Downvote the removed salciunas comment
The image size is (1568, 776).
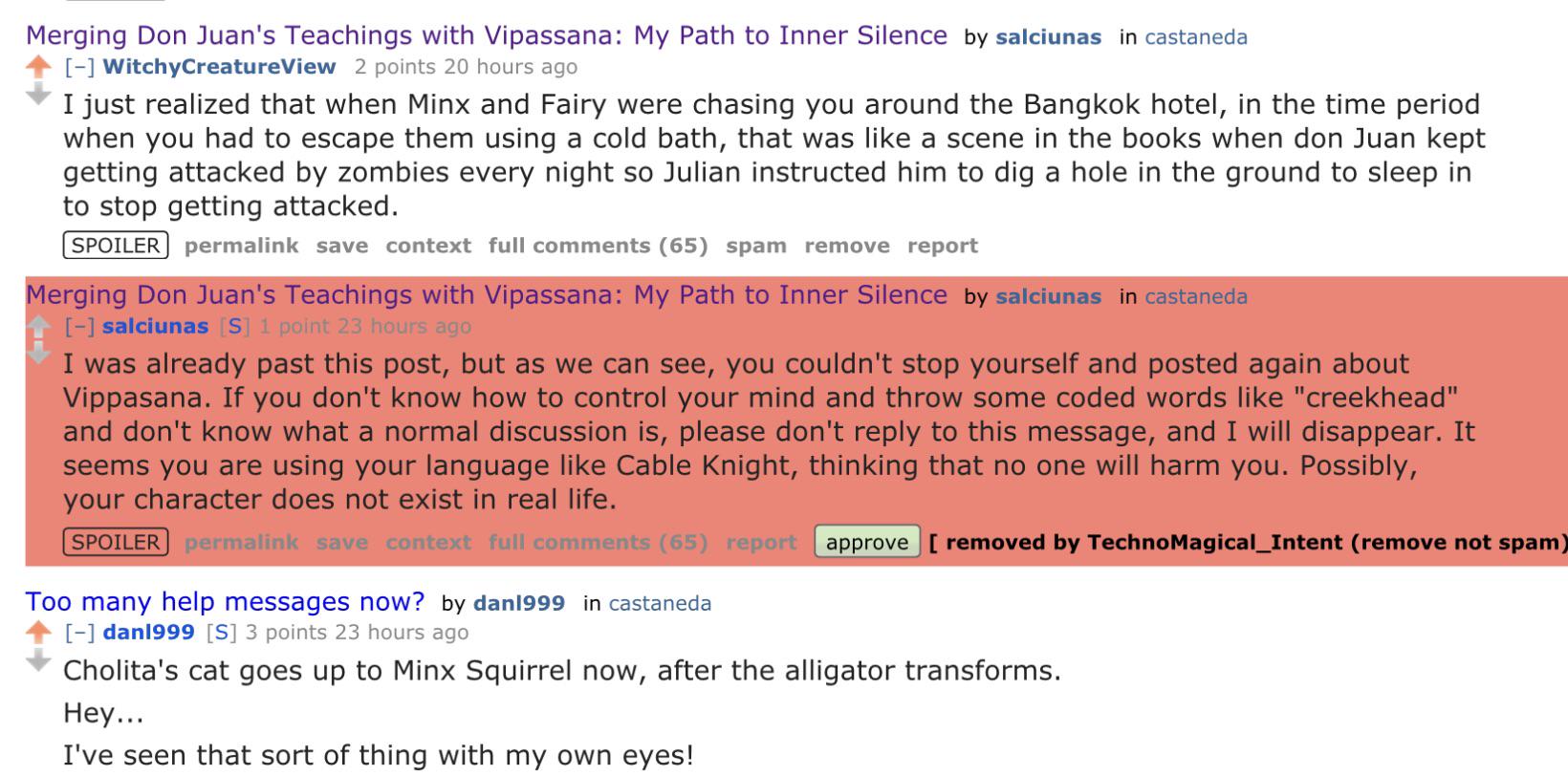[37, 354]
